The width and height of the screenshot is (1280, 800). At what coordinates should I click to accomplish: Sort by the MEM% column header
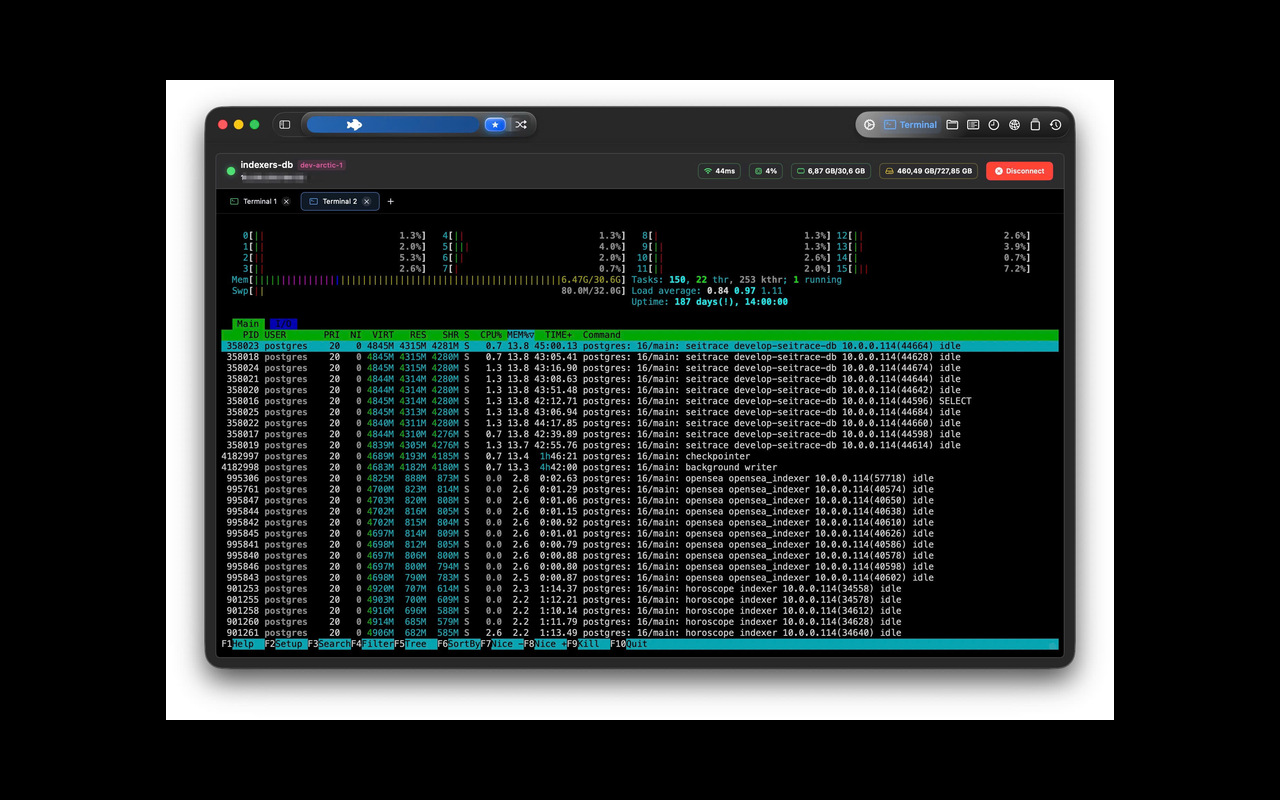[520, 335]
